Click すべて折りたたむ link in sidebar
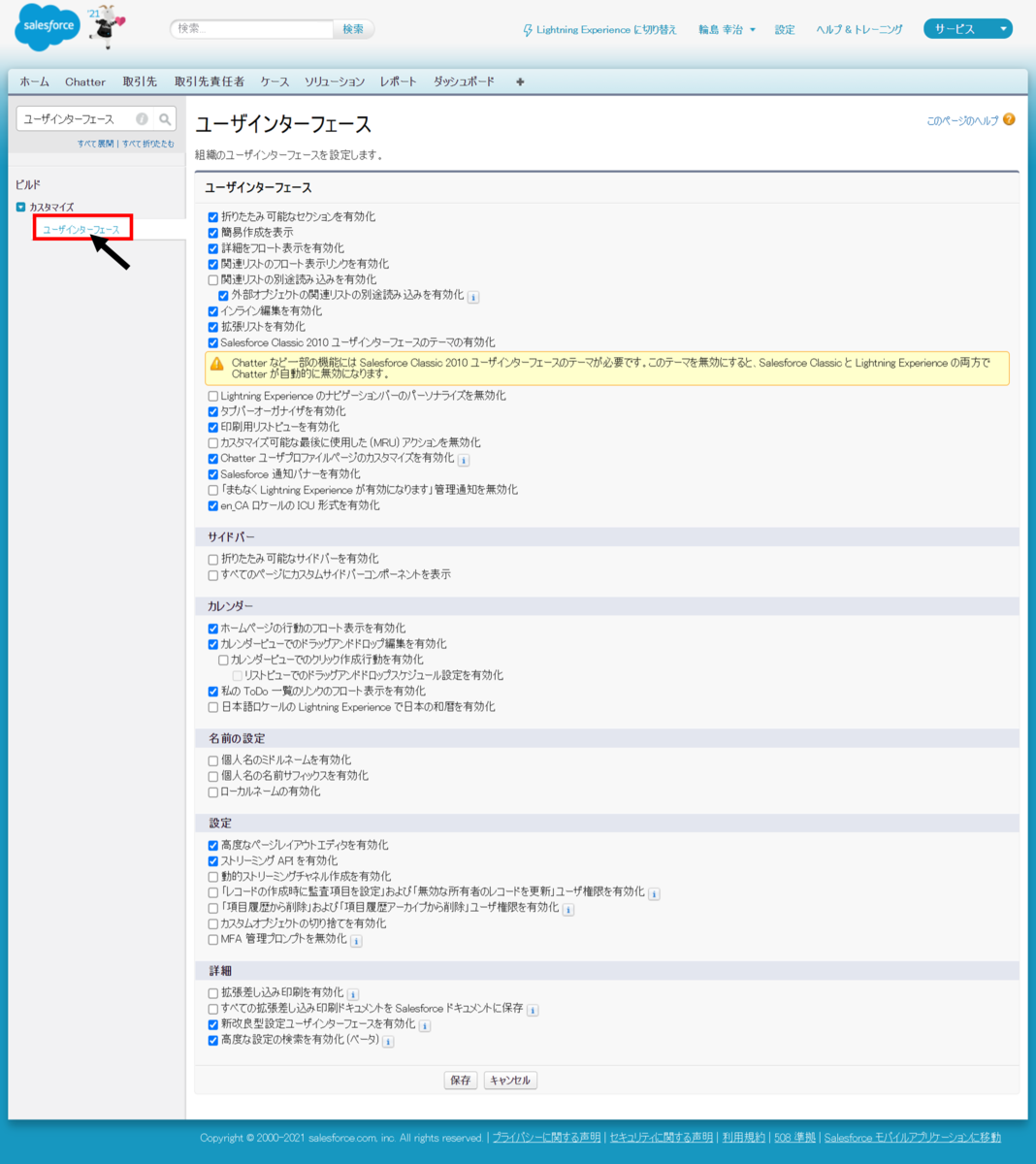 [x=148, y=144]
